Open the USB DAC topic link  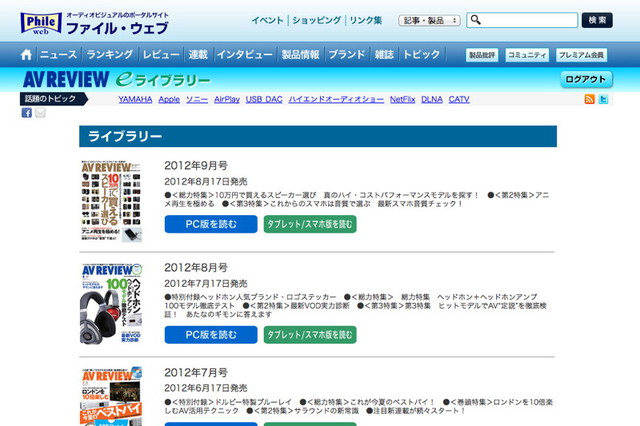(264, 100)
